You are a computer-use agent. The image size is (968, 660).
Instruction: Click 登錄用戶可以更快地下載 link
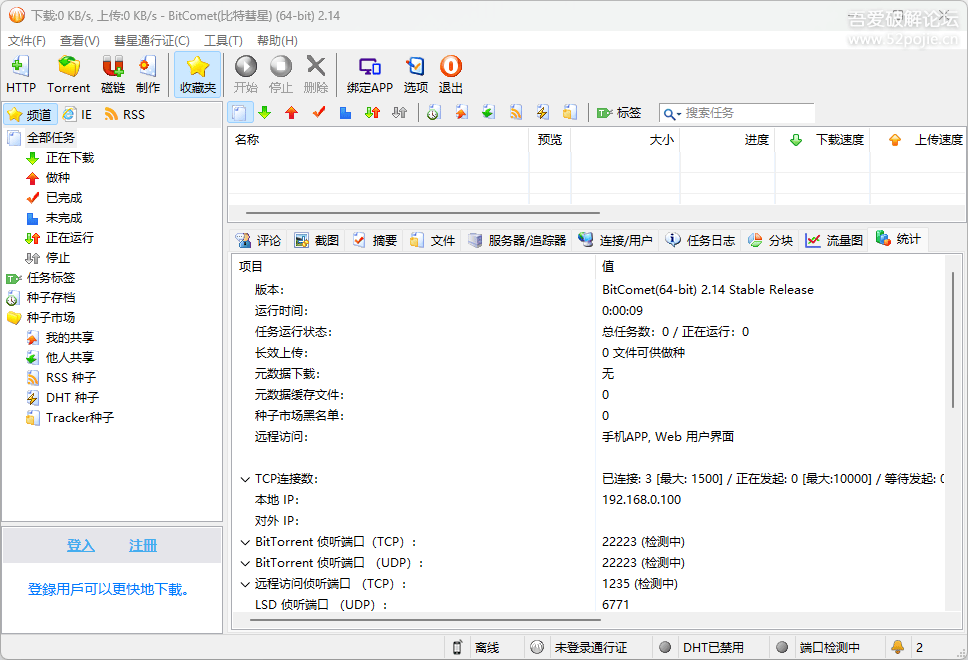[108, 590]
